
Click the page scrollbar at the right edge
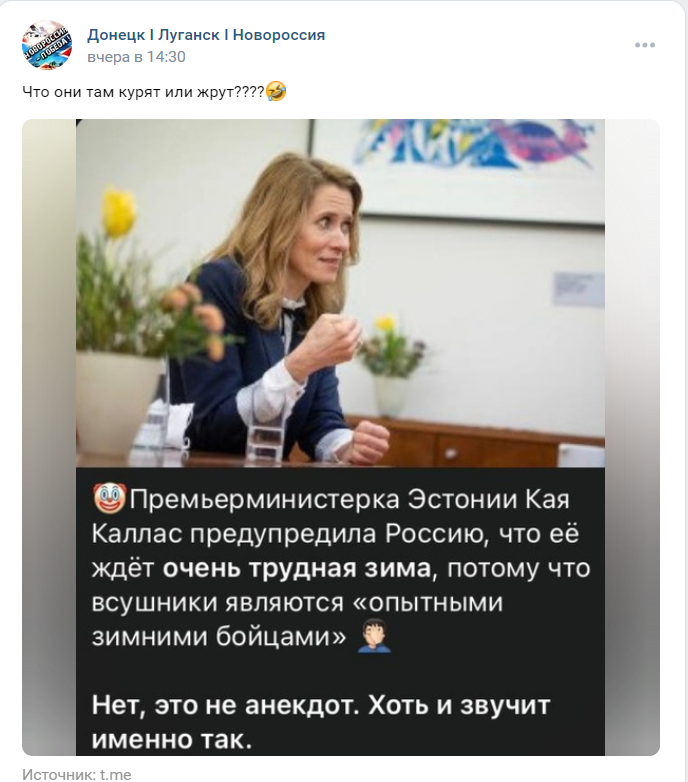click(685, 391)
